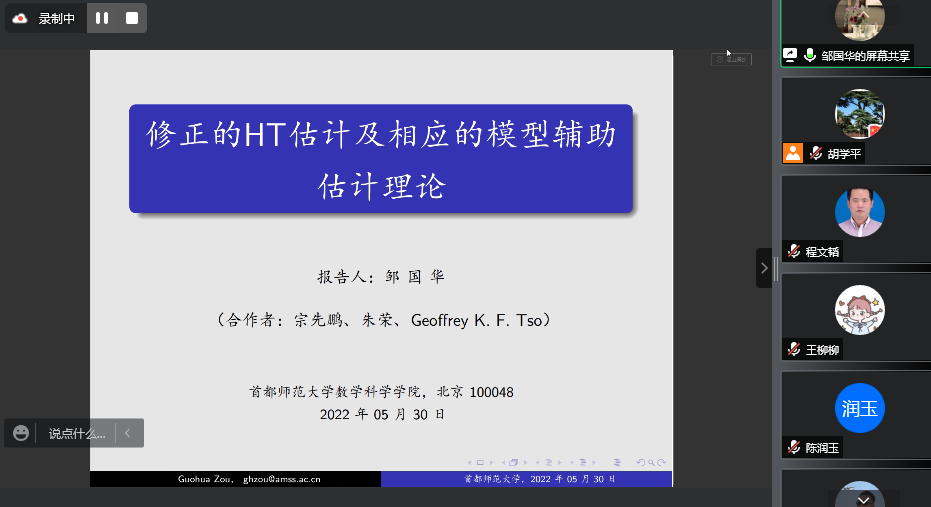
Task: Toggle 胡学平's muted microphone
Action: pos(815,154)
